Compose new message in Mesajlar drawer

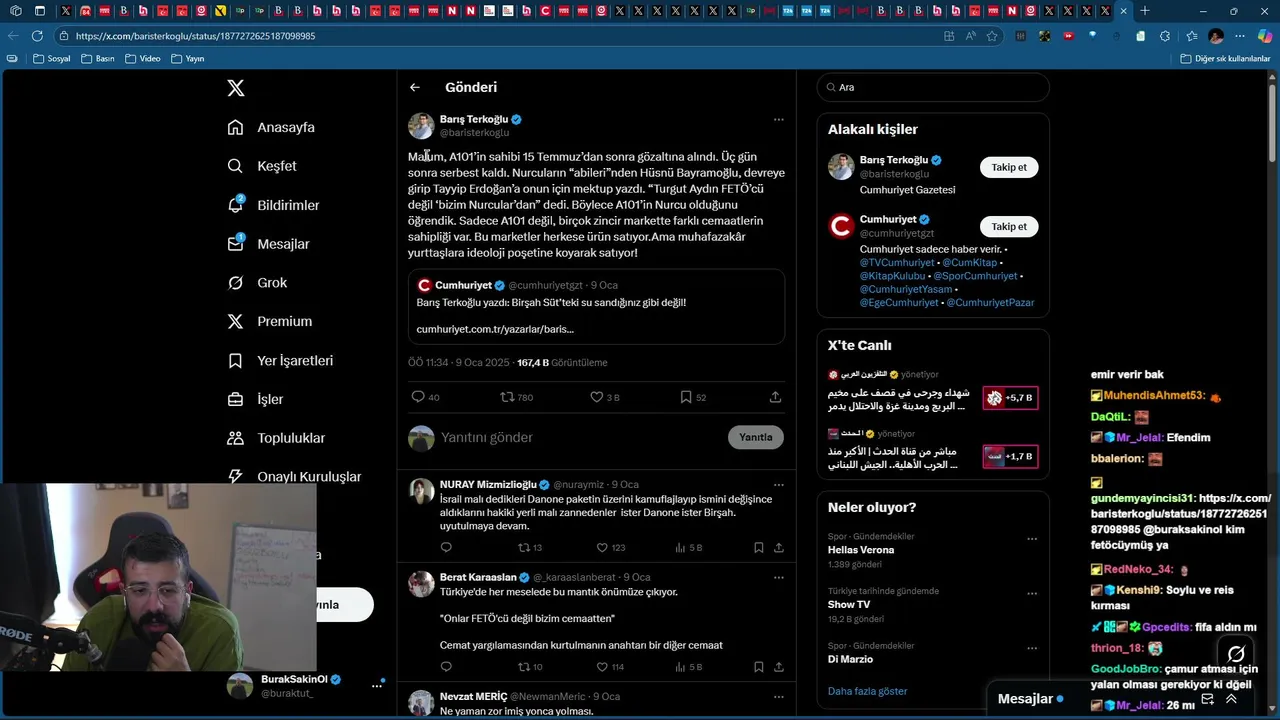1207,699
